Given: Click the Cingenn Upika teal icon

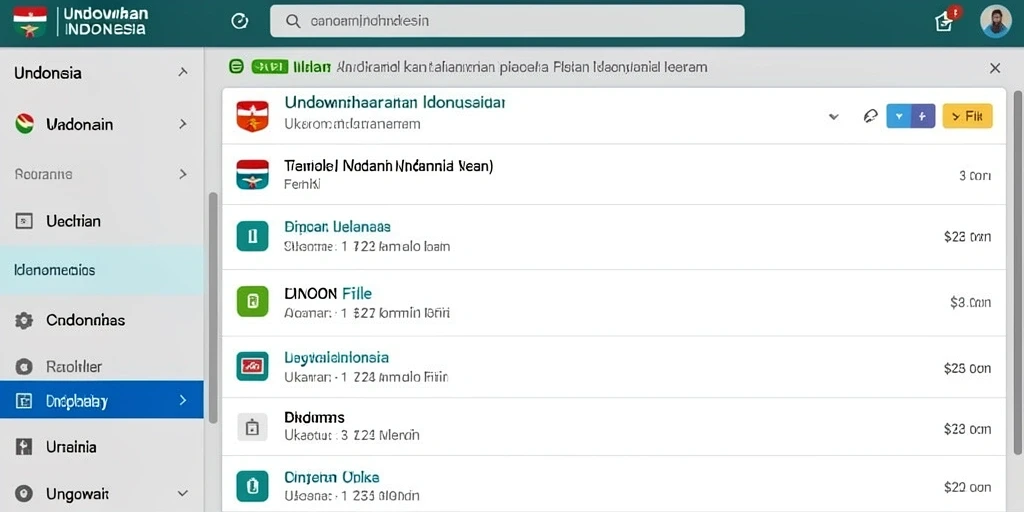Looking at the screenshot, I should pyautogui.click(x=252, y=487).
